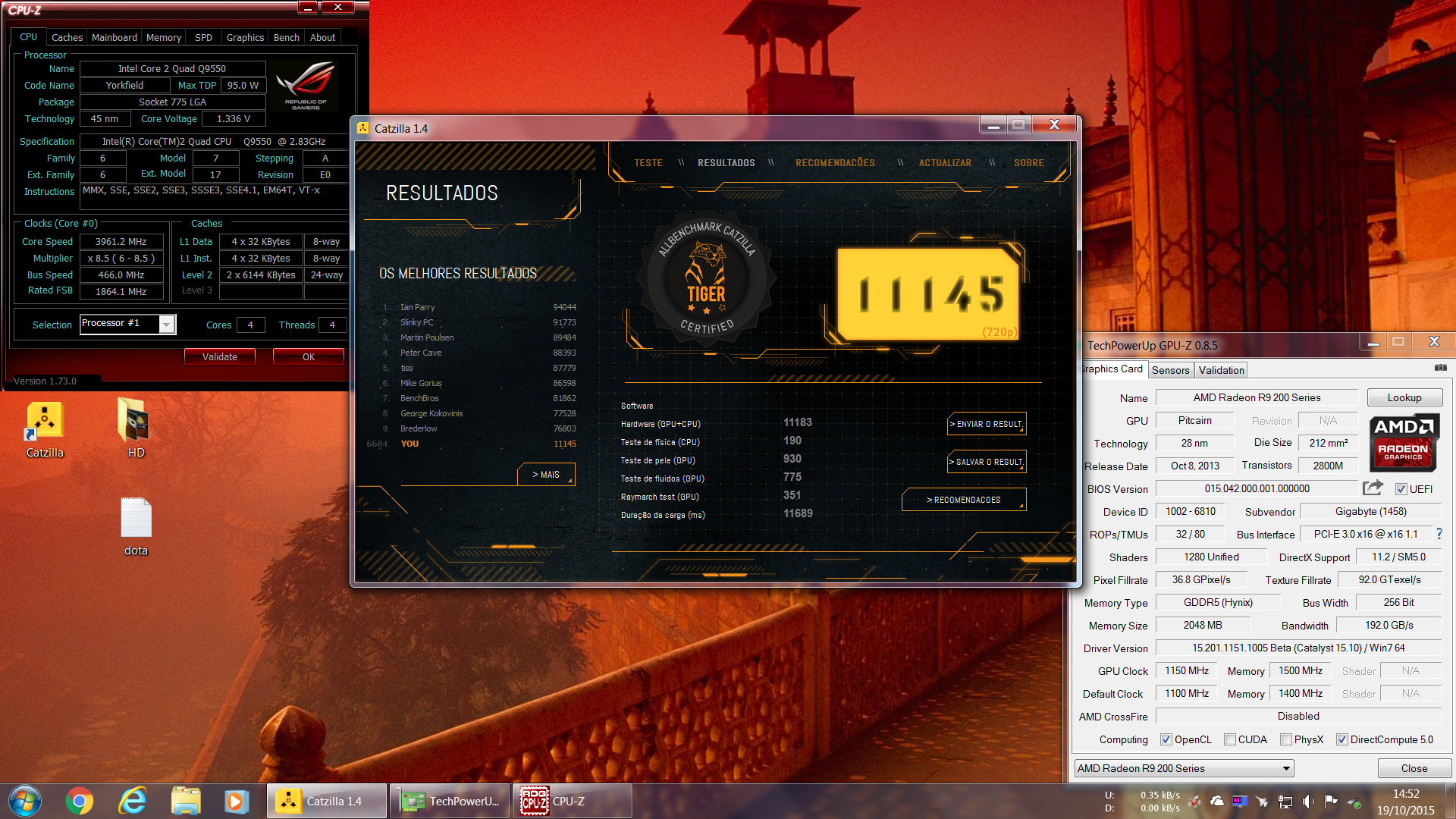Open Windows Explorer from the taskbar
This screenshot has height=819, width=1456.
(186, 801)
